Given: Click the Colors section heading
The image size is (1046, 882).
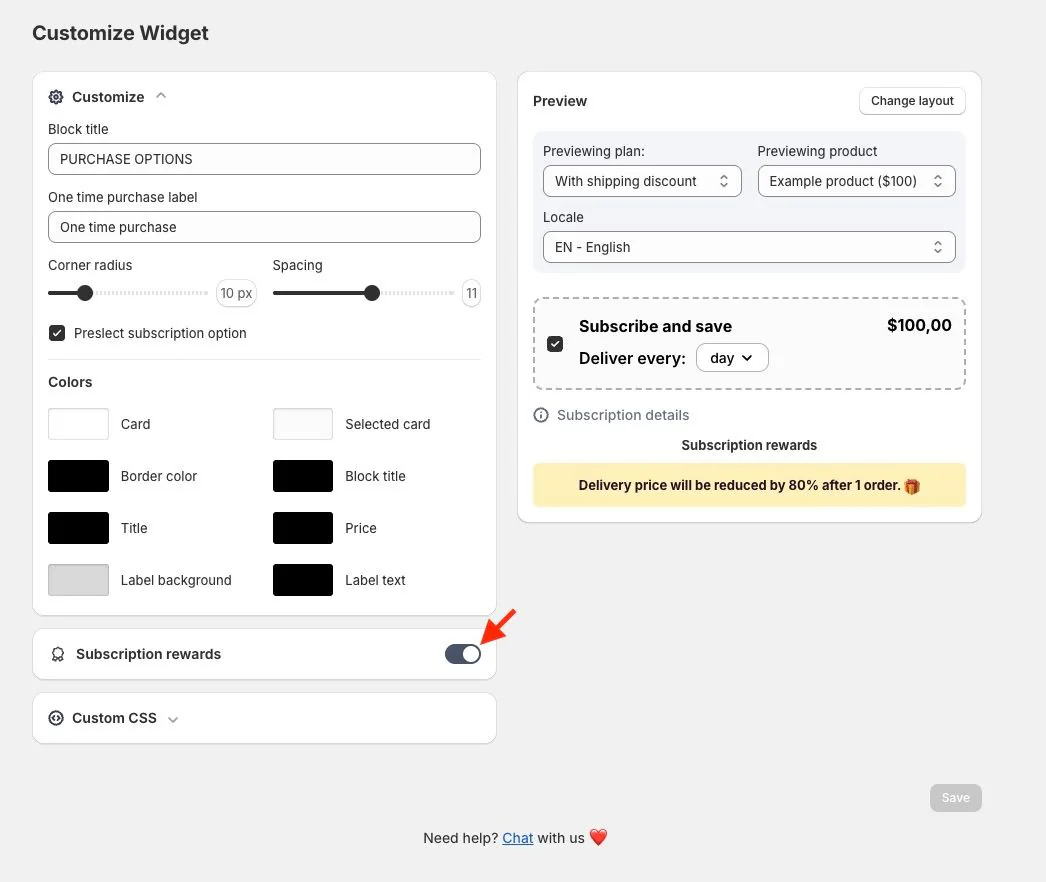Looking at the screenshot, I should coord(70,382).
